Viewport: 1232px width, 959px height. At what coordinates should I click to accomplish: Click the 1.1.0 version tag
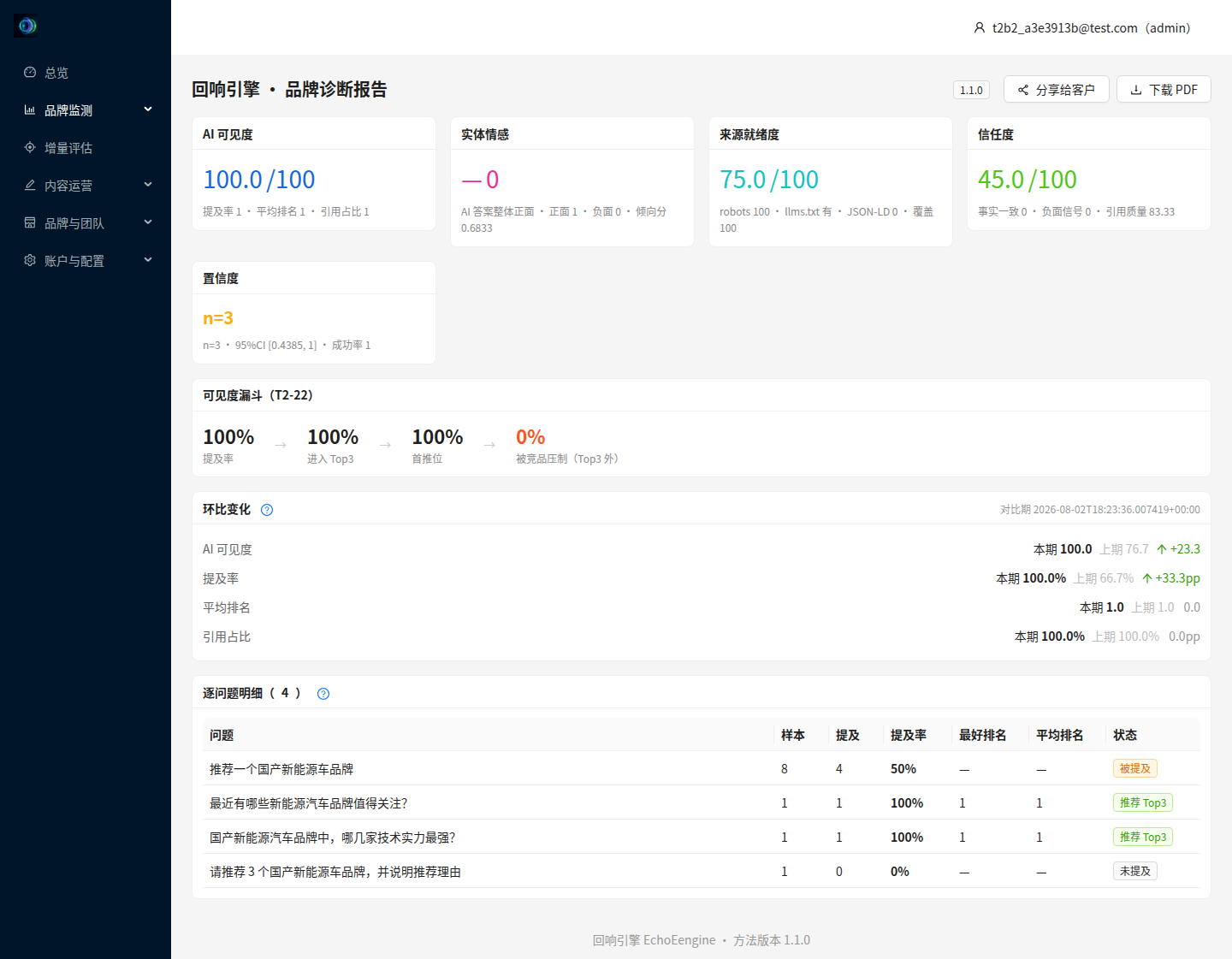click(x=971, y=90)
